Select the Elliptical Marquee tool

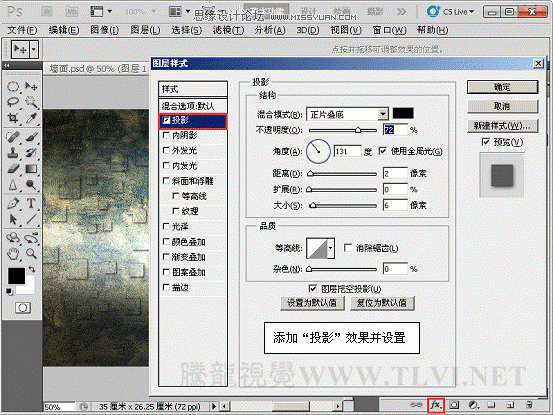[13, 86]
